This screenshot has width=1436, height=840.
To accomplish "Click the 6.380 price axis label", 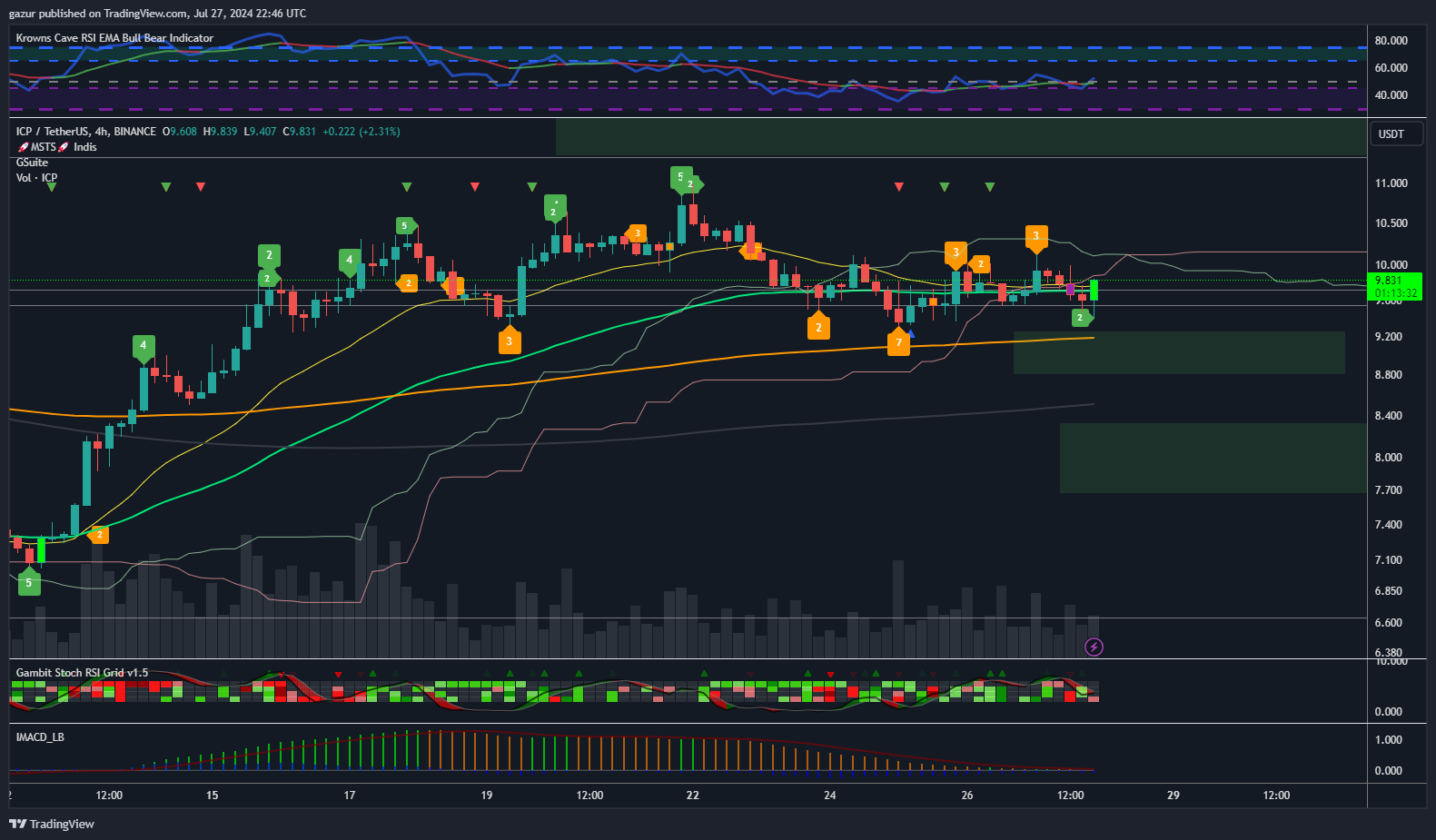I will coord(1388,652).
